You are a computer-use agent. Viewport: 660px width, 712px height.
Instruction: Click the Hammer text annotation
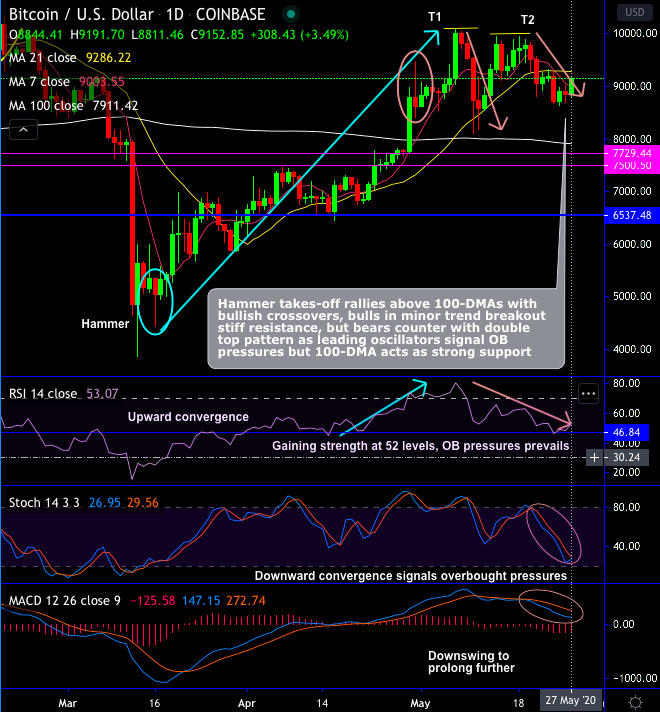click(x=105, y=324)
